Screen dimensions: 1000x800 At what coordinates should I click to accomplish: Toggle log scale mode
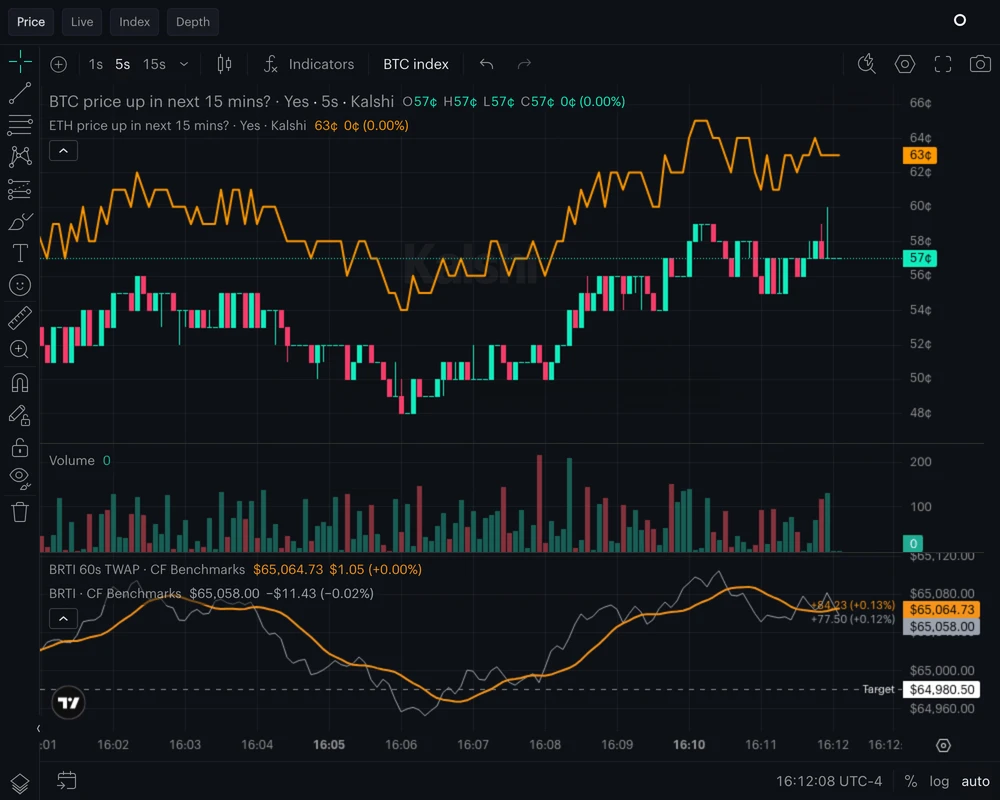(x=939, y=781)
